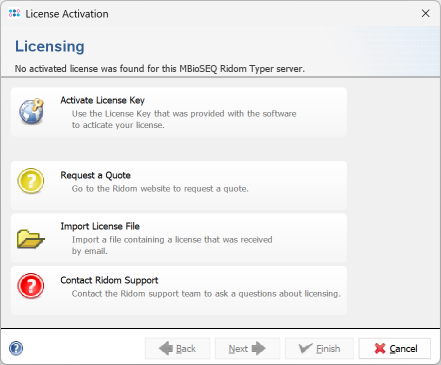Click the License Activation title bar app icon
This screenshot has width=441, height=365.
click(x=14, y=13)
